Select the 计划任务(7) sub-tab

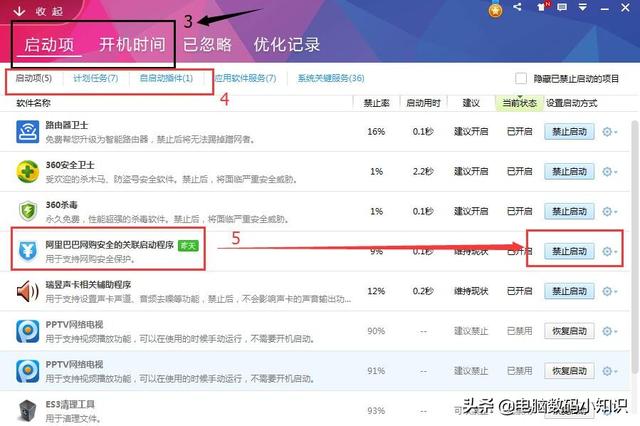[96, 78]
